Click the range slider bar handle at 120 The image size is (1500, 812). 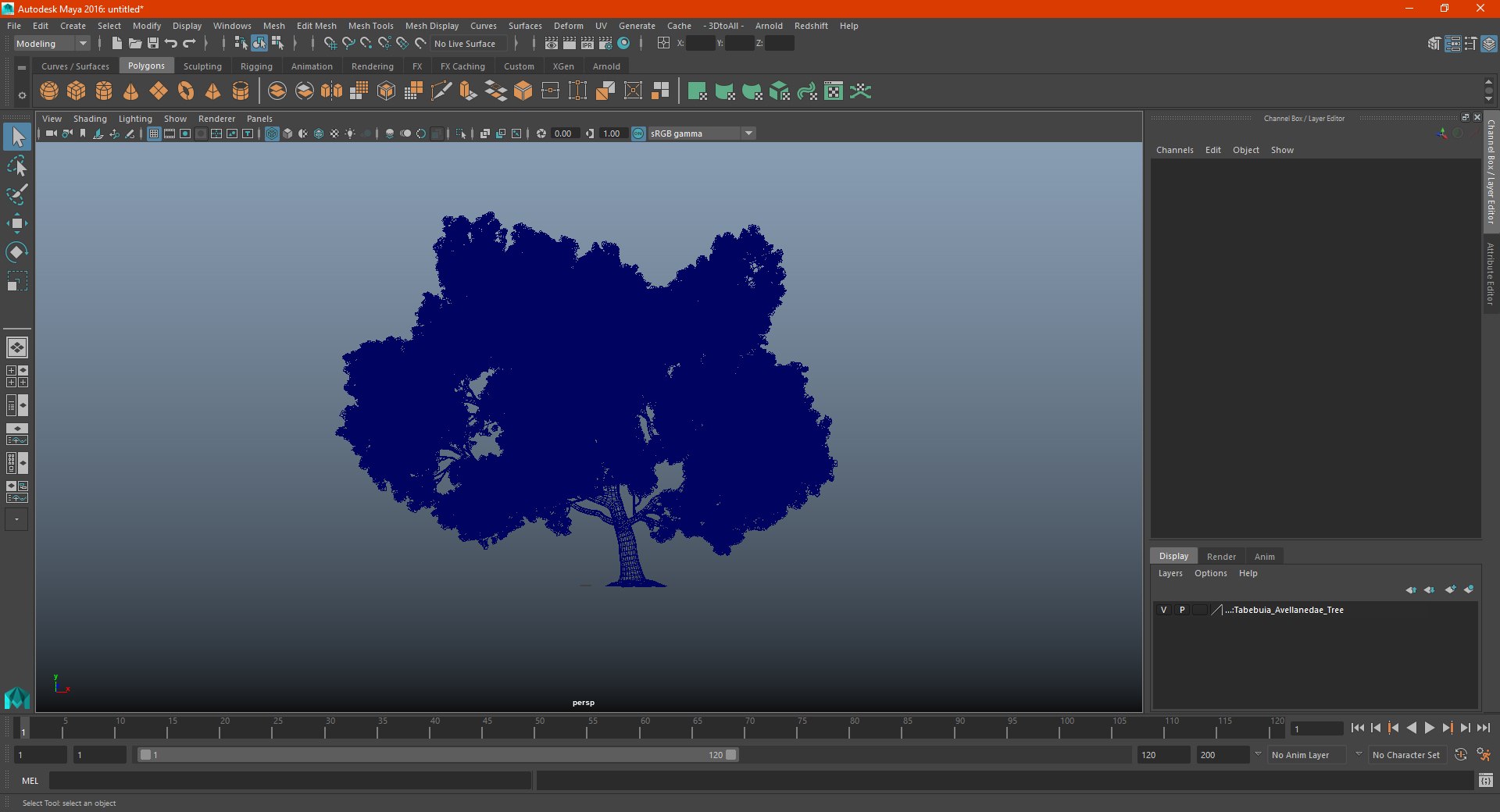730,755
